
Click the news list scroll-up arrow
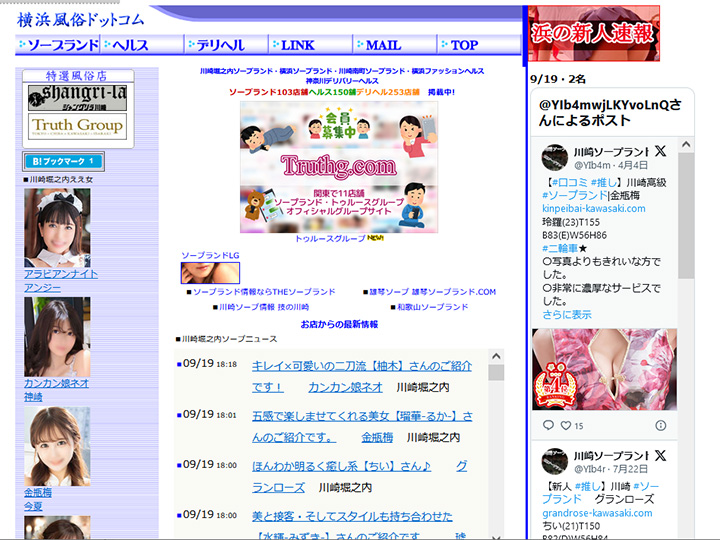click(x=496, y=356)
